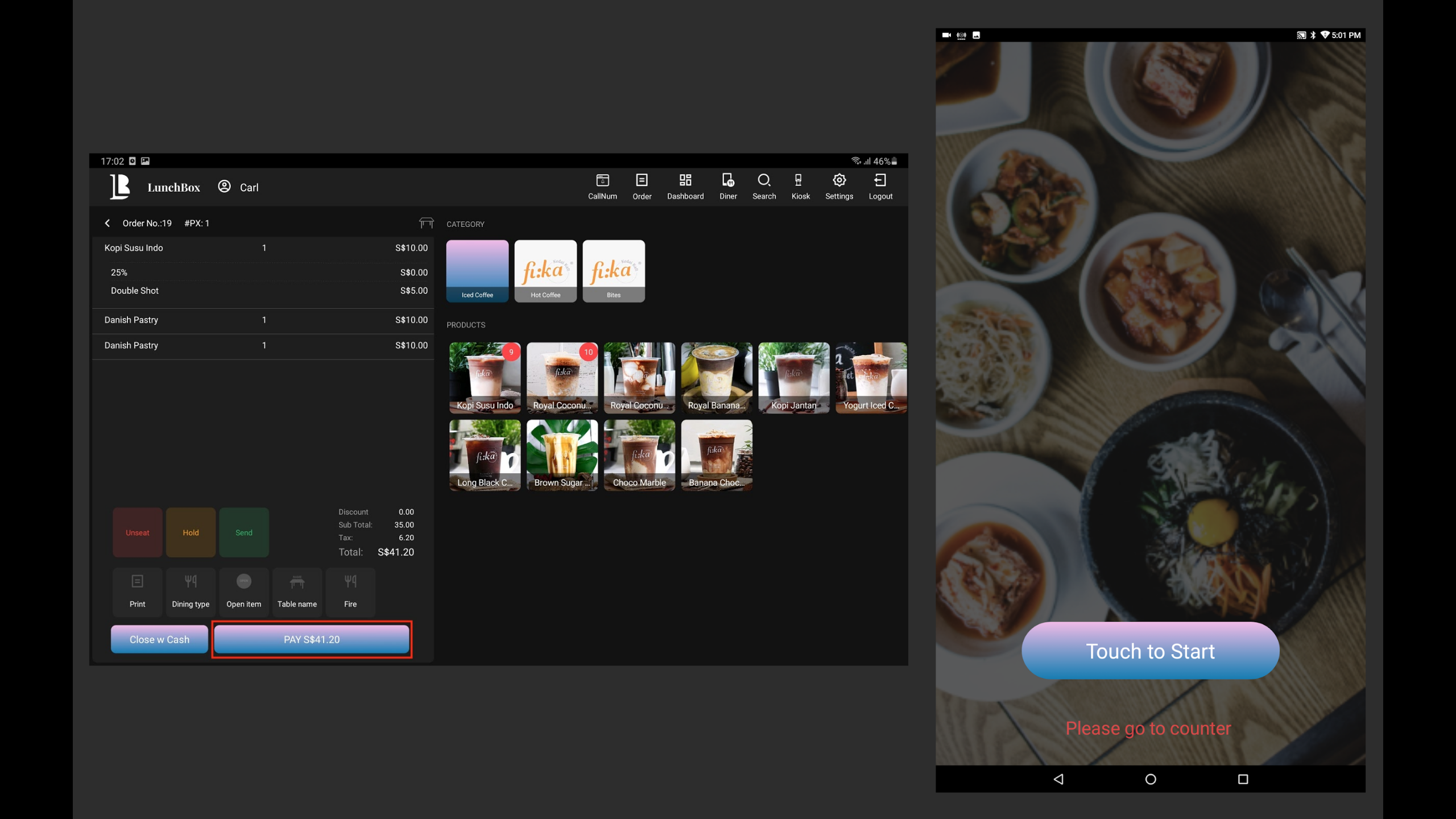Tap Touch to Start on kiosk screen
1456x819 pixels.
pos(1150,651)
